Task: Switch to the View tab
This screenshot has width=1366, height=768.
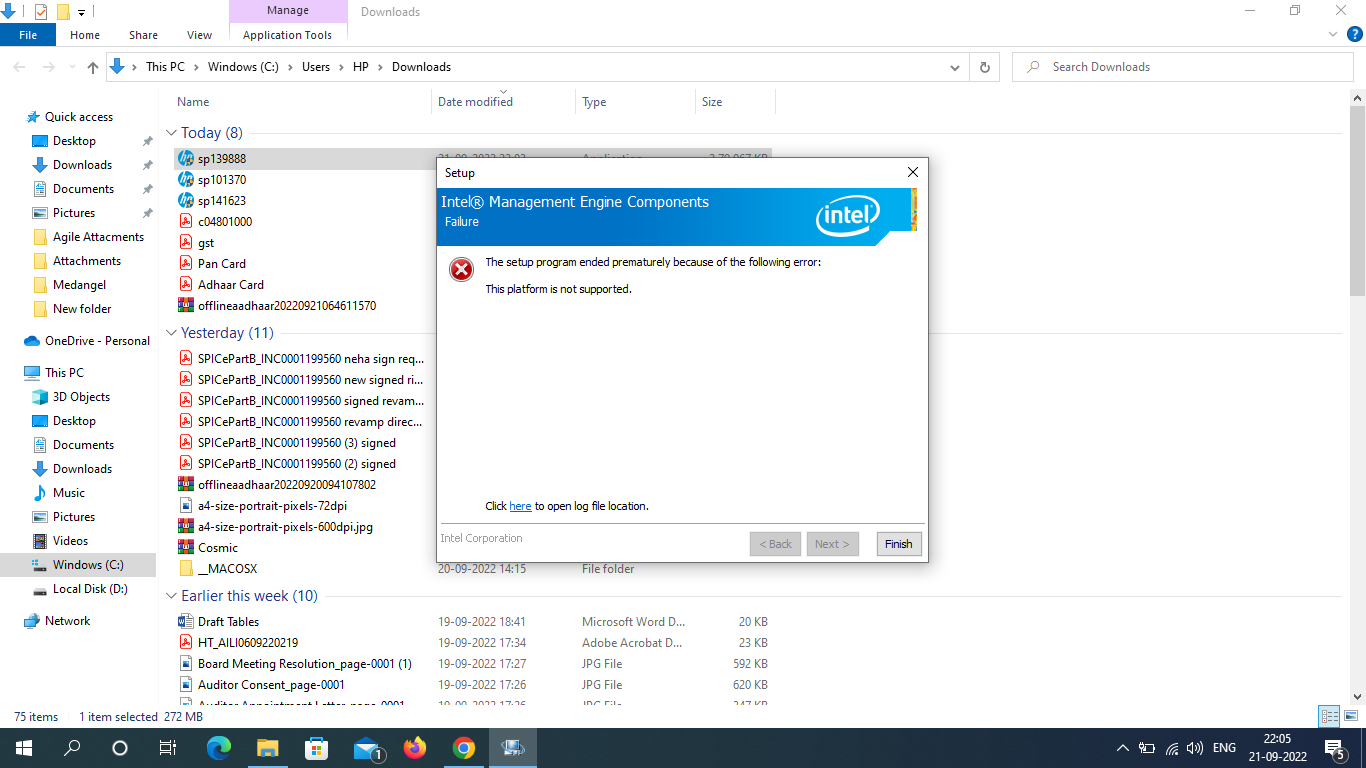Action: click(198, 33)
